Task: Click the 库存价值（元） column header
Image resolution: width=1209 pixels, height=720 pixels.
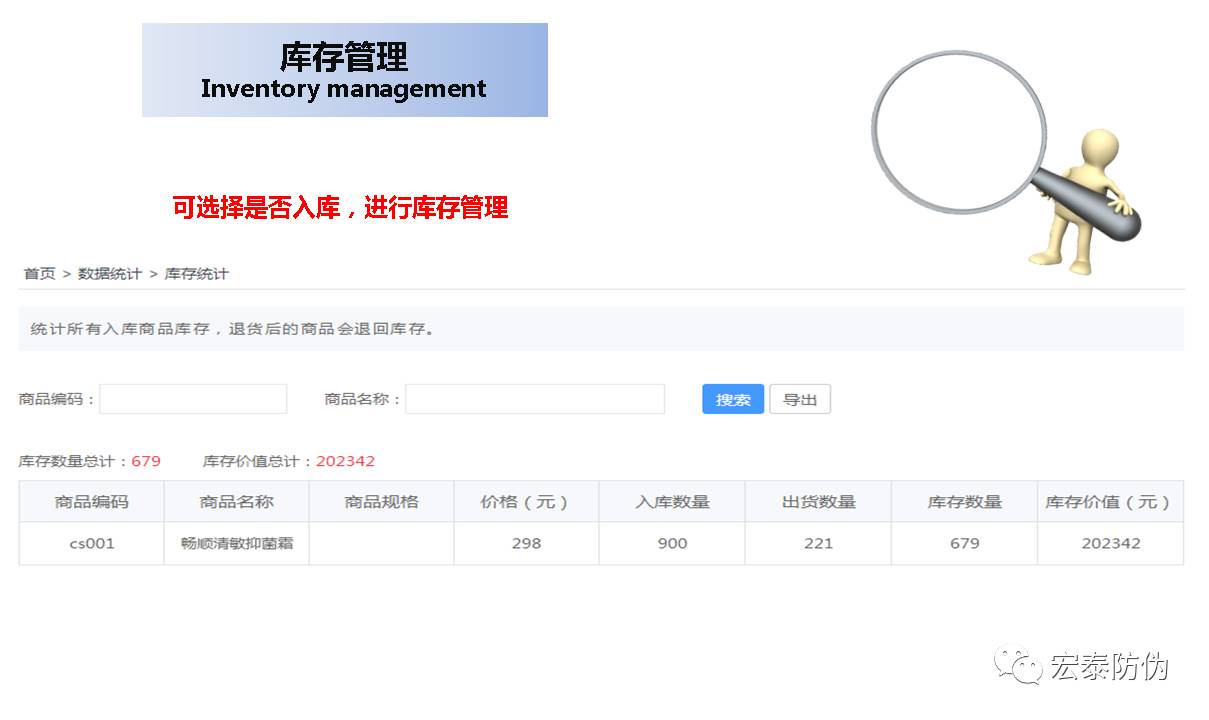Action: click(1110, 501)
